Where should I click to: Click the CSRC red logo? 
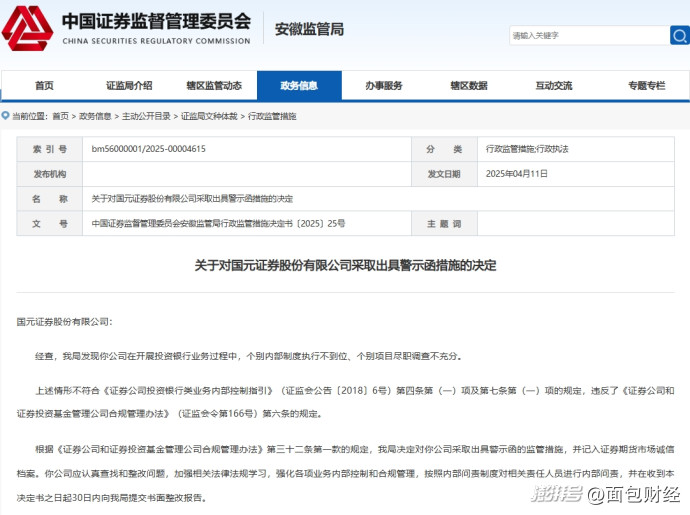pyautogui.click(x=27, y=28)
